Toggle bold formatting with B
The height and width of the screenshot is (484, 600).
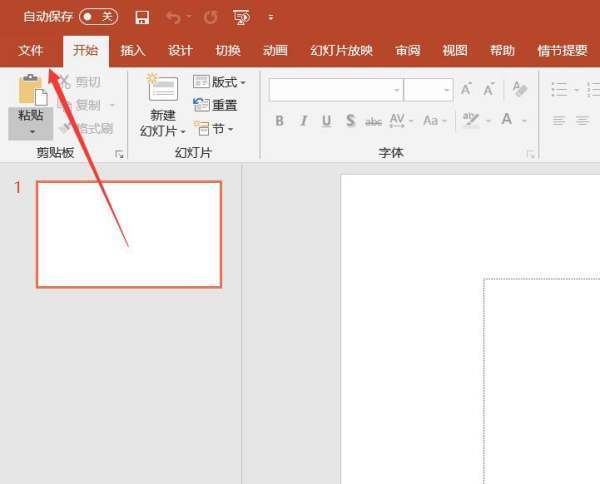[x=279, y=121]
